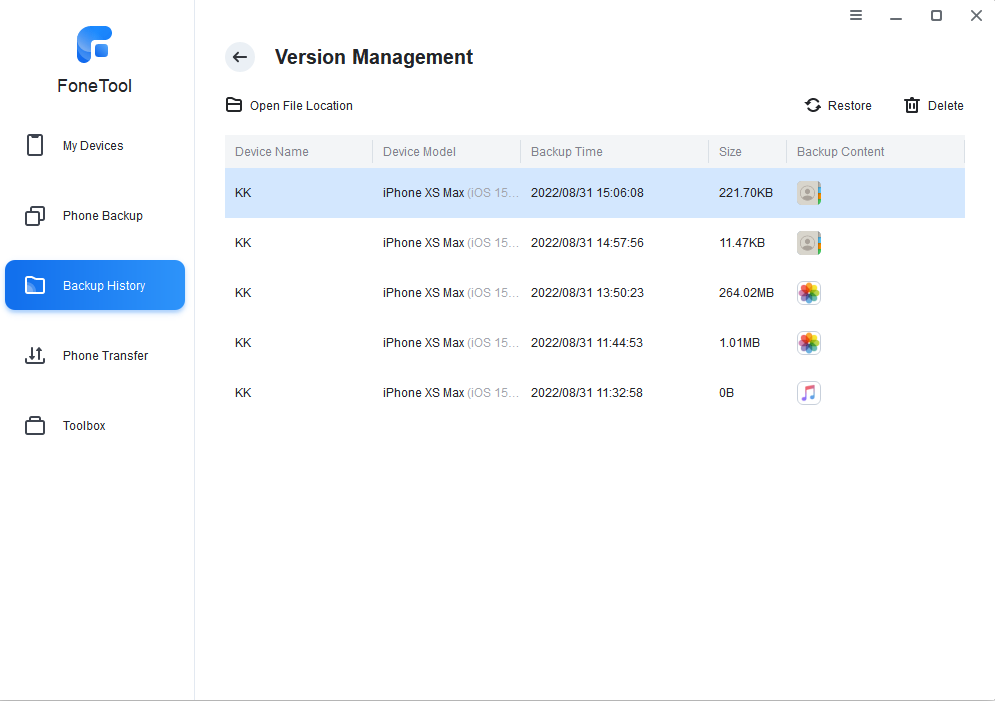Select backup time 2022/08/31 13:50:23
Screen dimensions: 995x701
[x=587, y=293]
